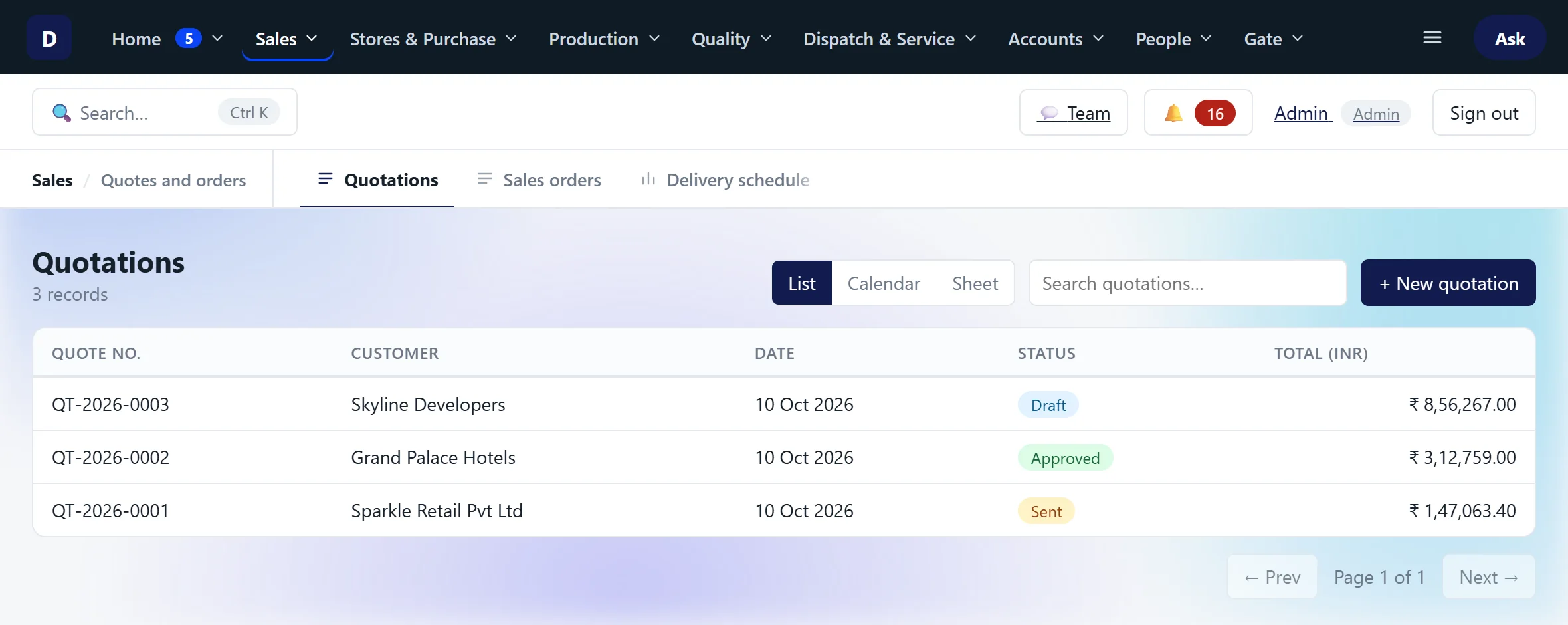Click the Delivery schedule chart icon
This screenshot has width=1568, height=625.
click(648, 180)
